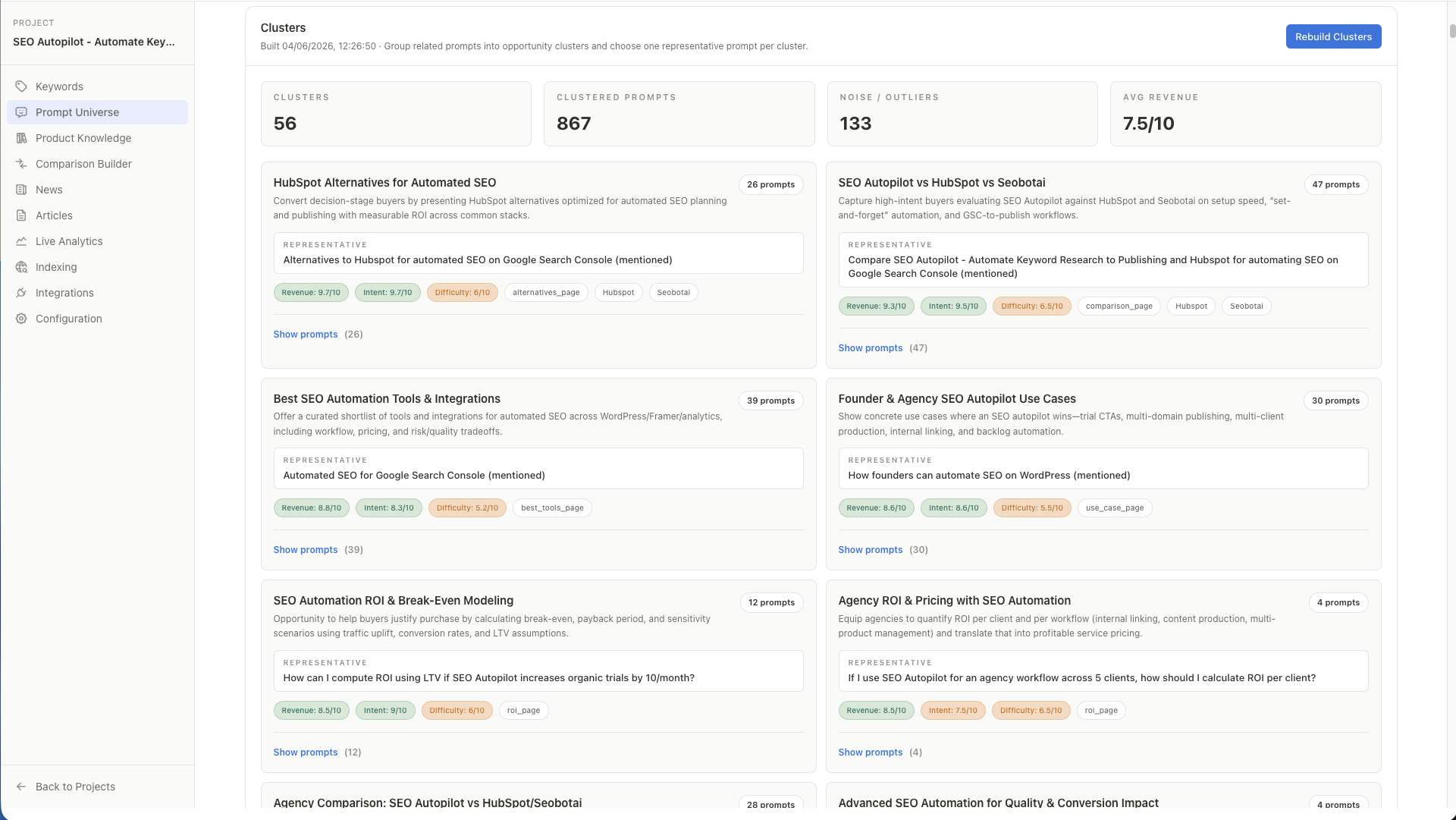Viewport: 1456px width, 820px height.
Task: Open Comparison Builder page
Action: [x=97, y=164]
